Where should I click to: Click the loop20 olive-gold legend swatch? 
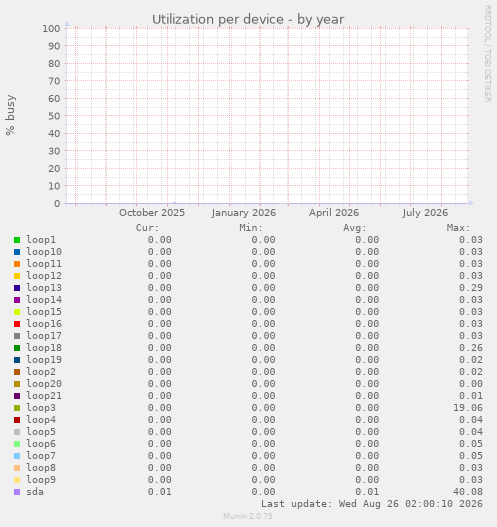(x=17, y=384)
